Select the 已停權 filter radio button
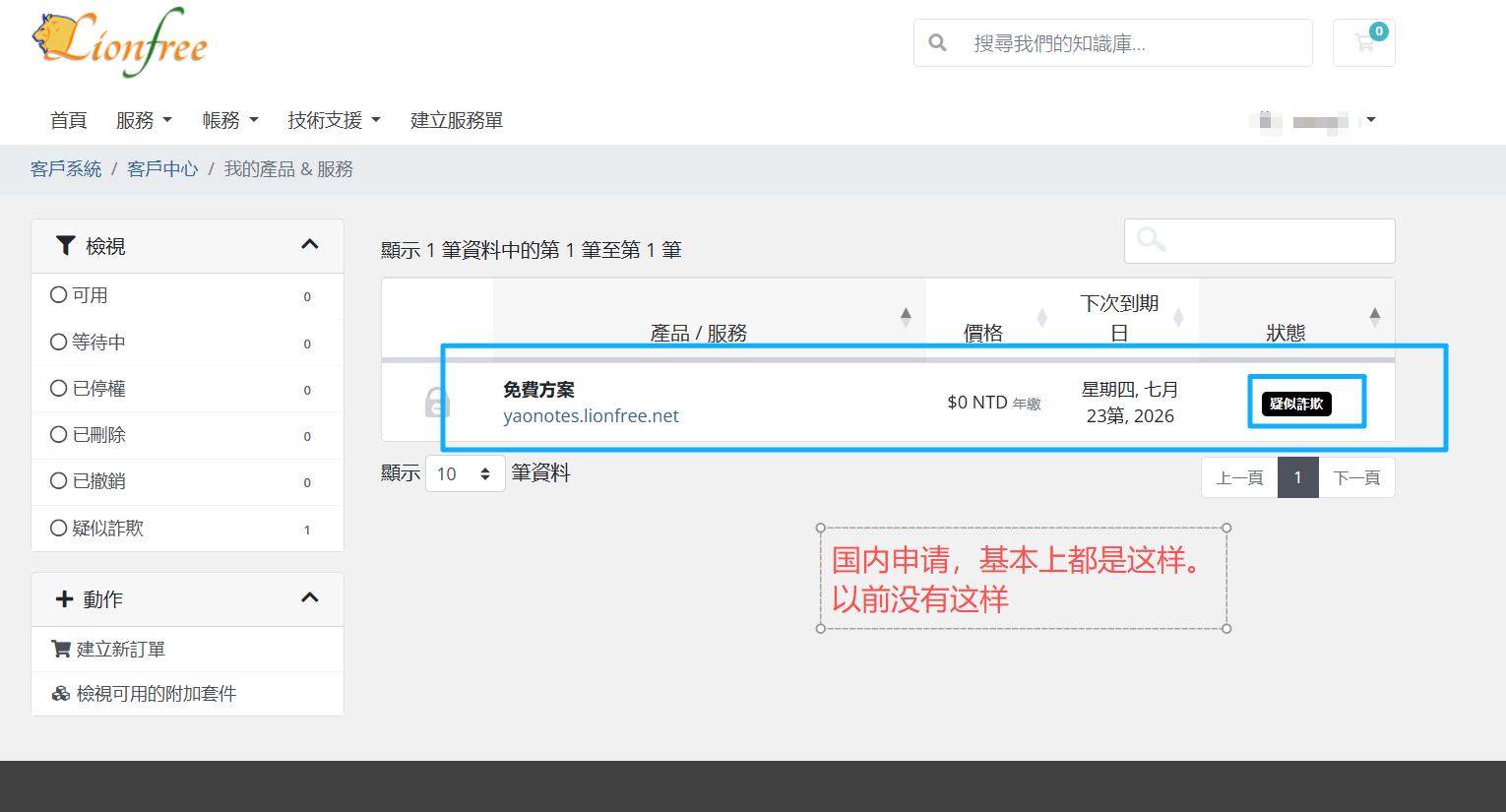 59,388
